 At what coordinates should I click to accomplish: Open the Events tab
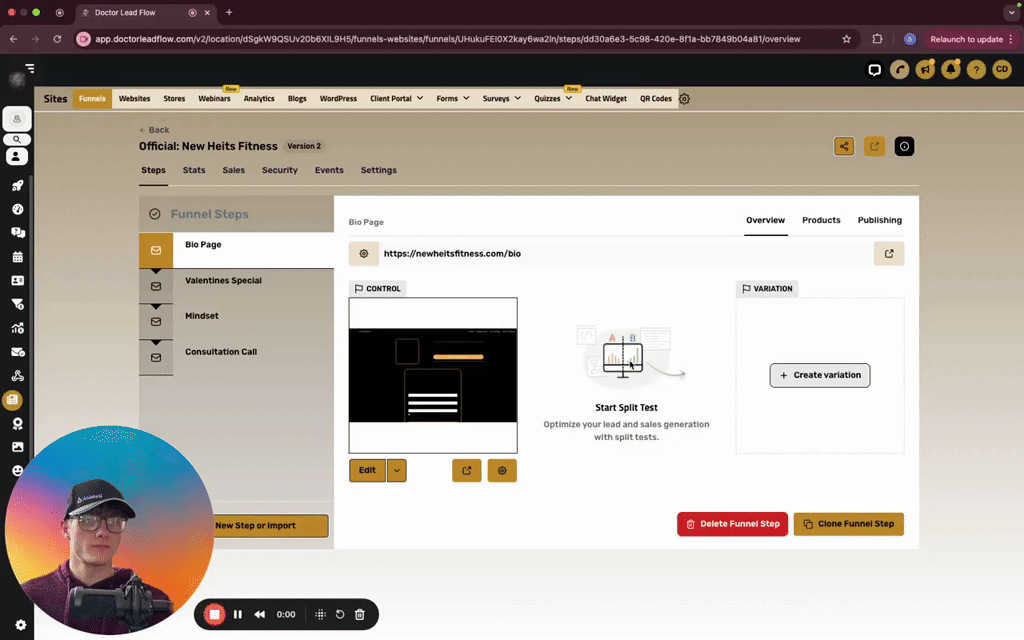(x=329, y=170)
